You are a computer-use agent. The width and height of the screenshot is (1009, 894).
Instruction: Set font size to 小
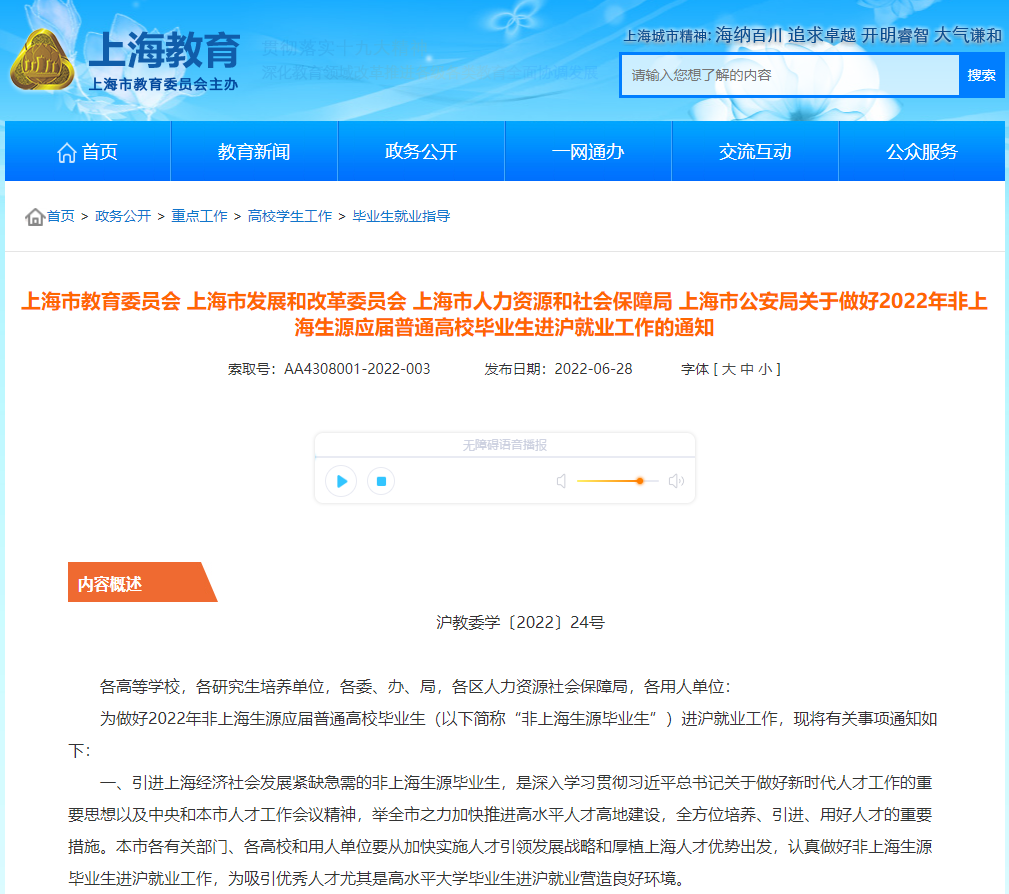[764, 369]
